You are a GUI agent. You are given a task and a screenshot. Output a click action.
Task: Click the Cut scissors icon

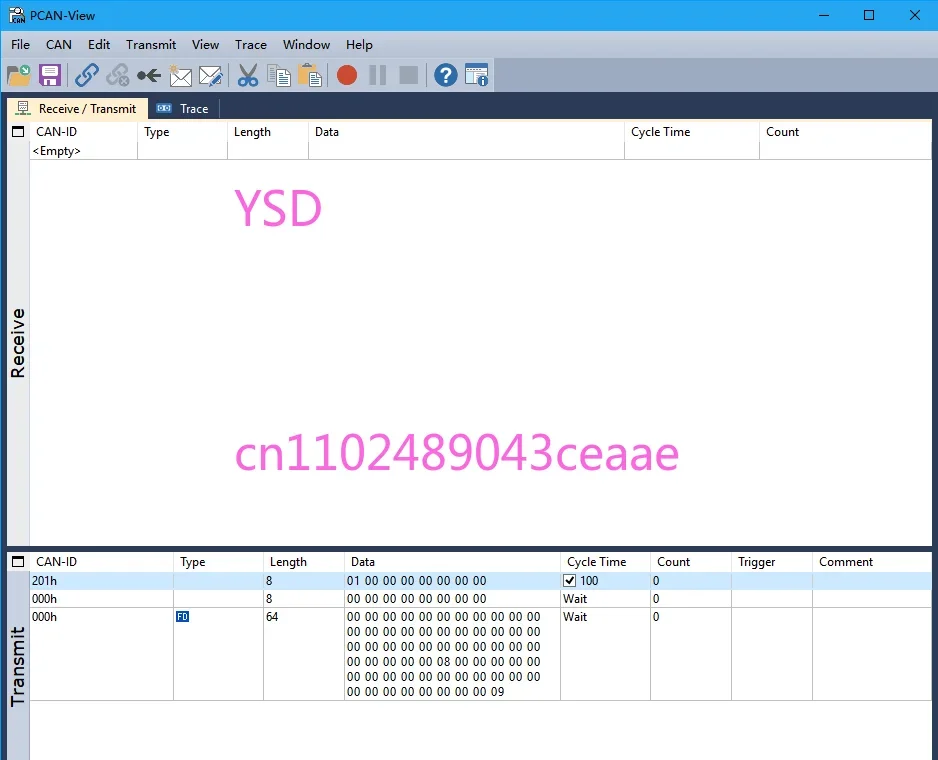(x=248, y=75)
